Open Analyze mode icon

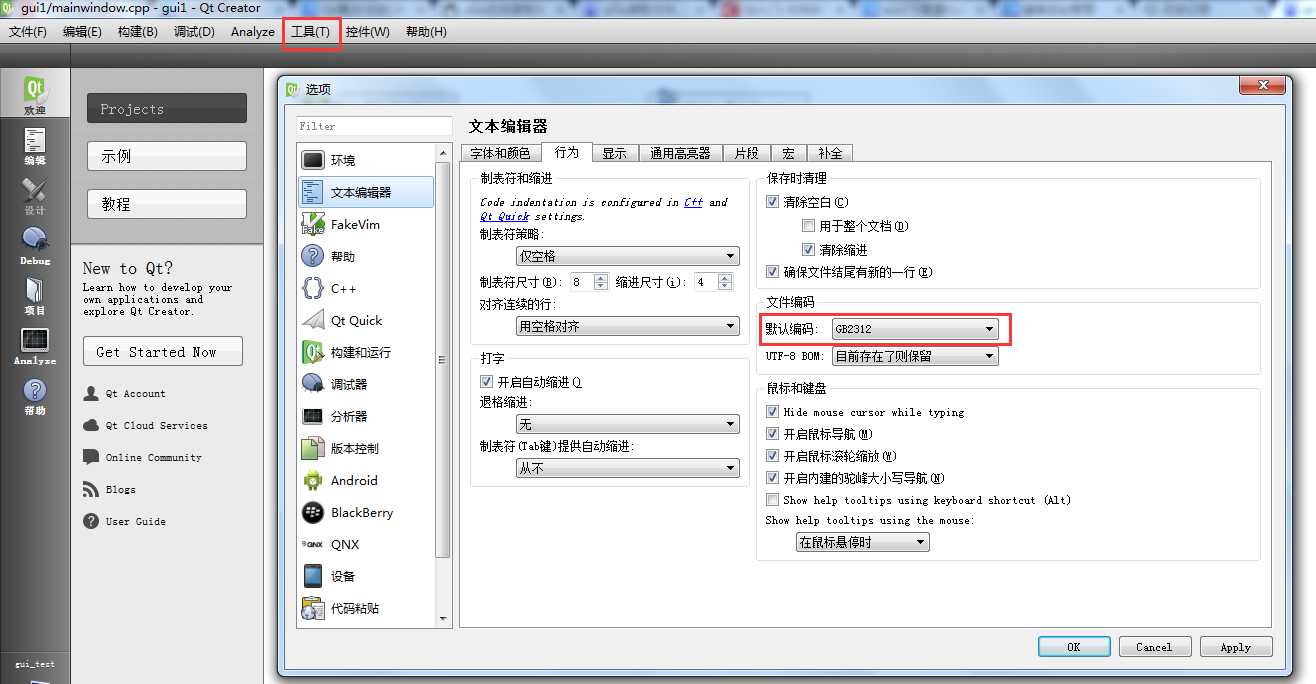point(35,340)
